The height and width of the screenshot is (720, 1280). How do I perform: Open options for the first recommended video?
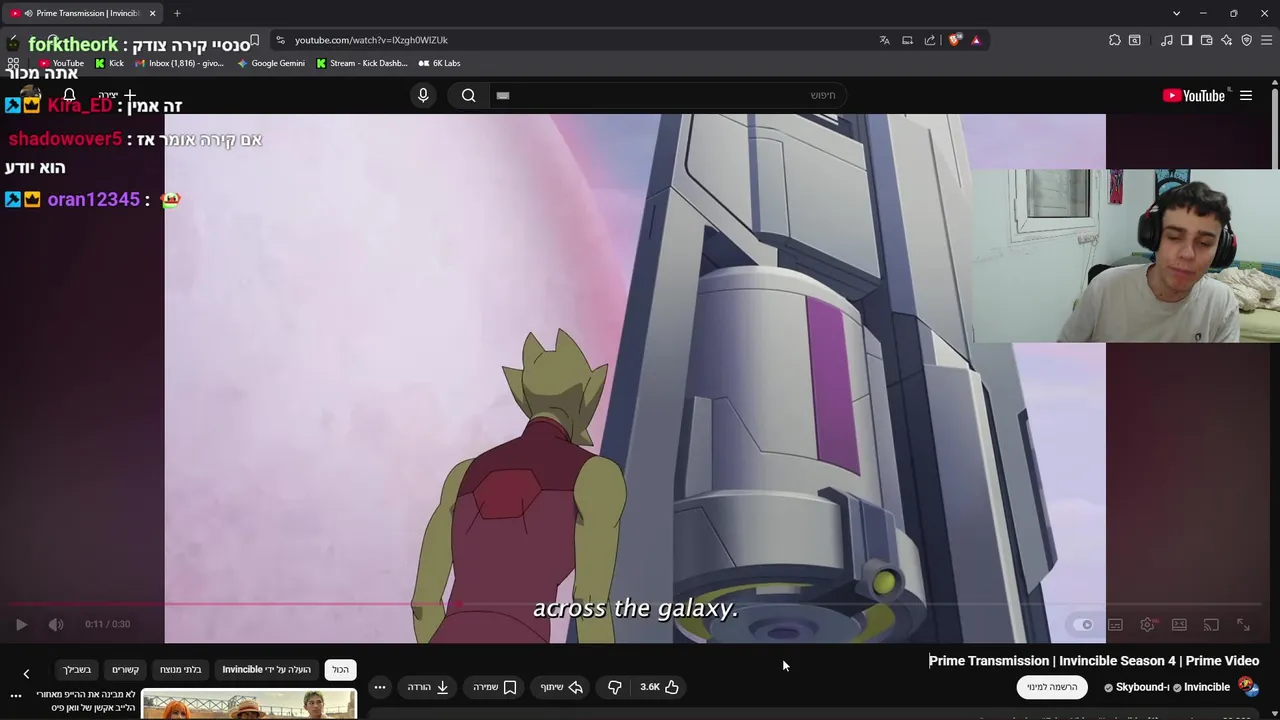pos(16,695)
